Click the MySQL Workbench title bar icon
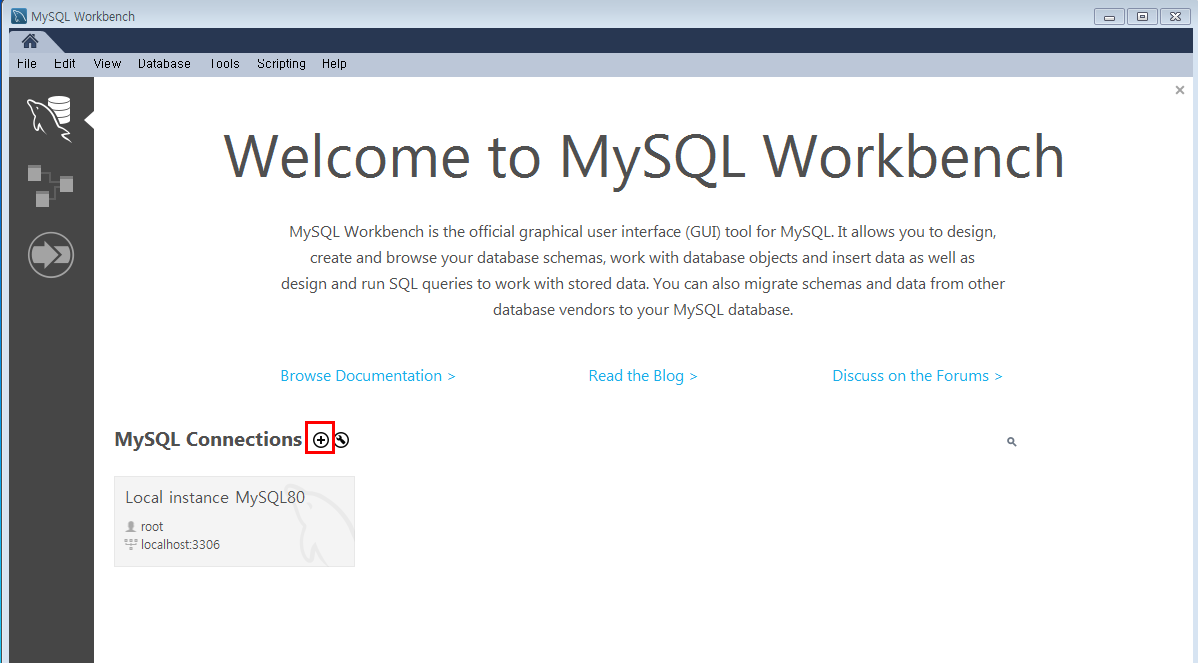Screen dimensions: 1198x663 click(19, 16)
